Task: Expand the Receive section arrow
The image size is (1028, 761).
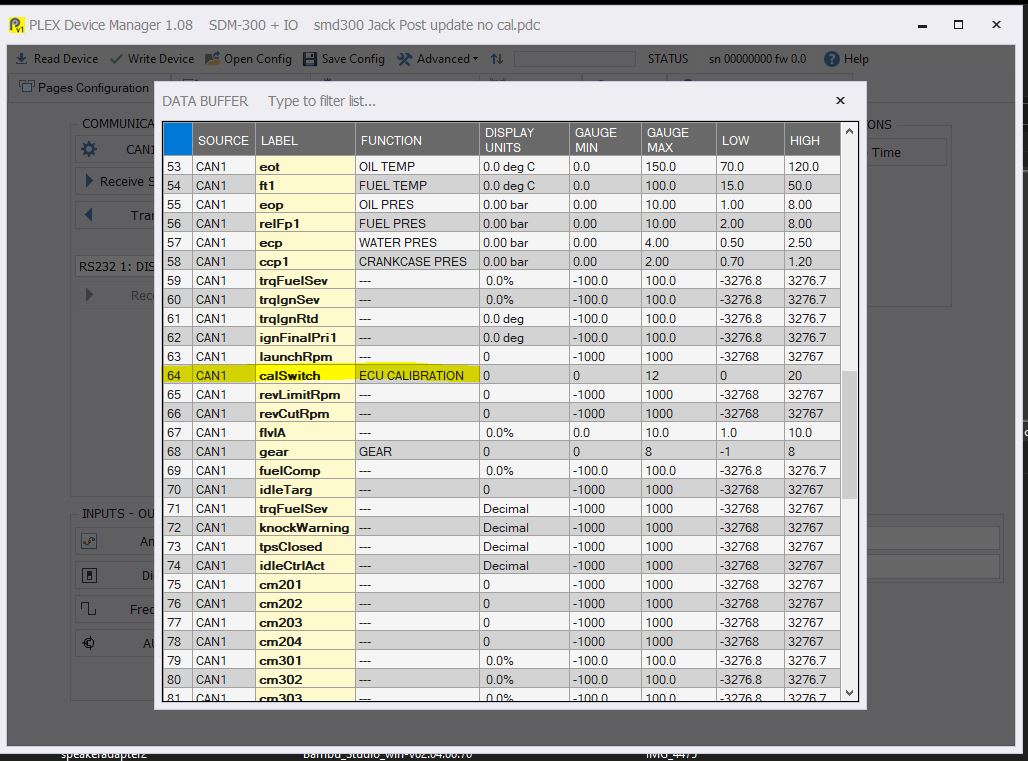Action: (x=89, y=181)
